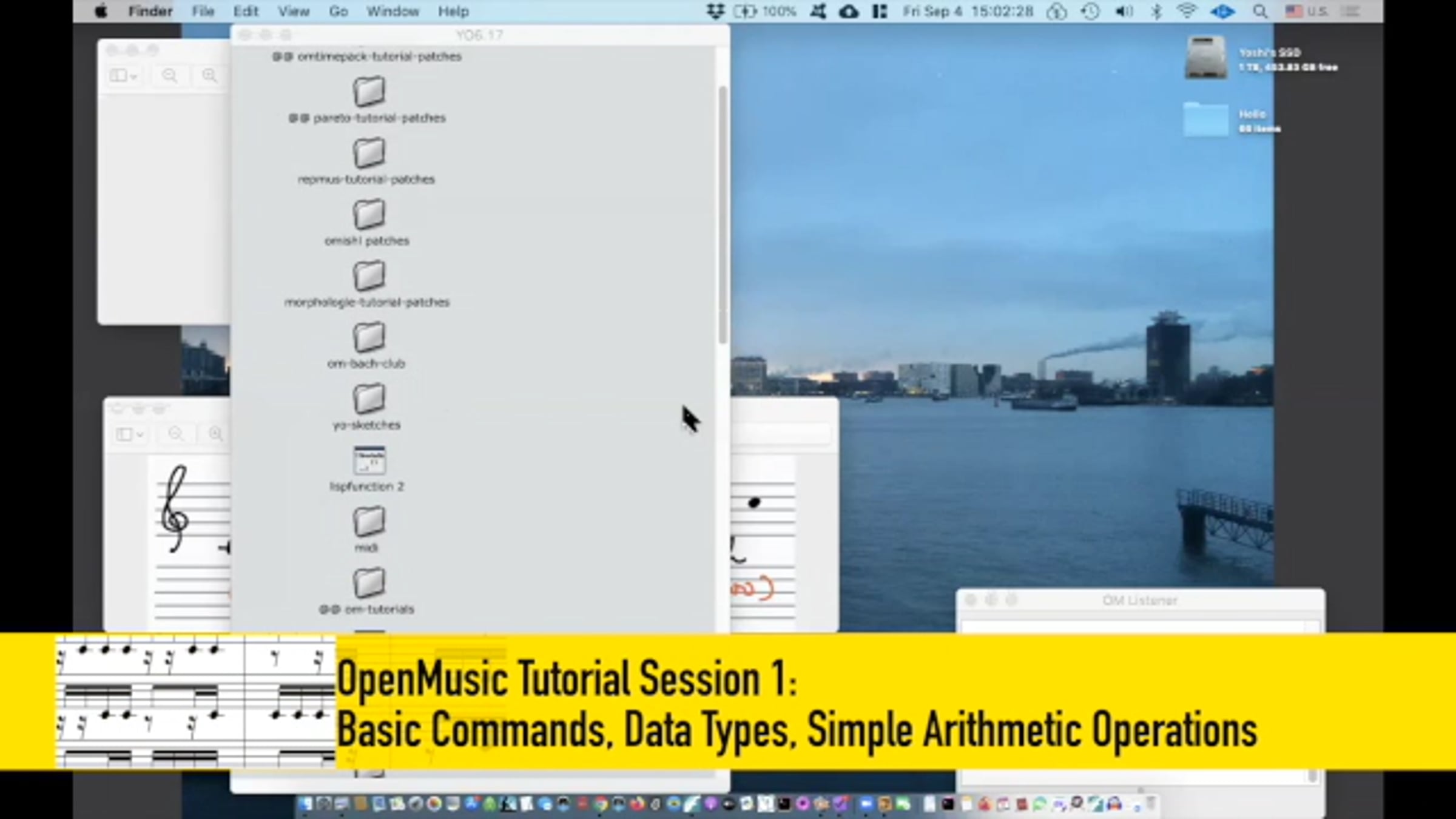Open the om-tutorials folder
Screen dimensions: 1456x819
tap(369, 583)
